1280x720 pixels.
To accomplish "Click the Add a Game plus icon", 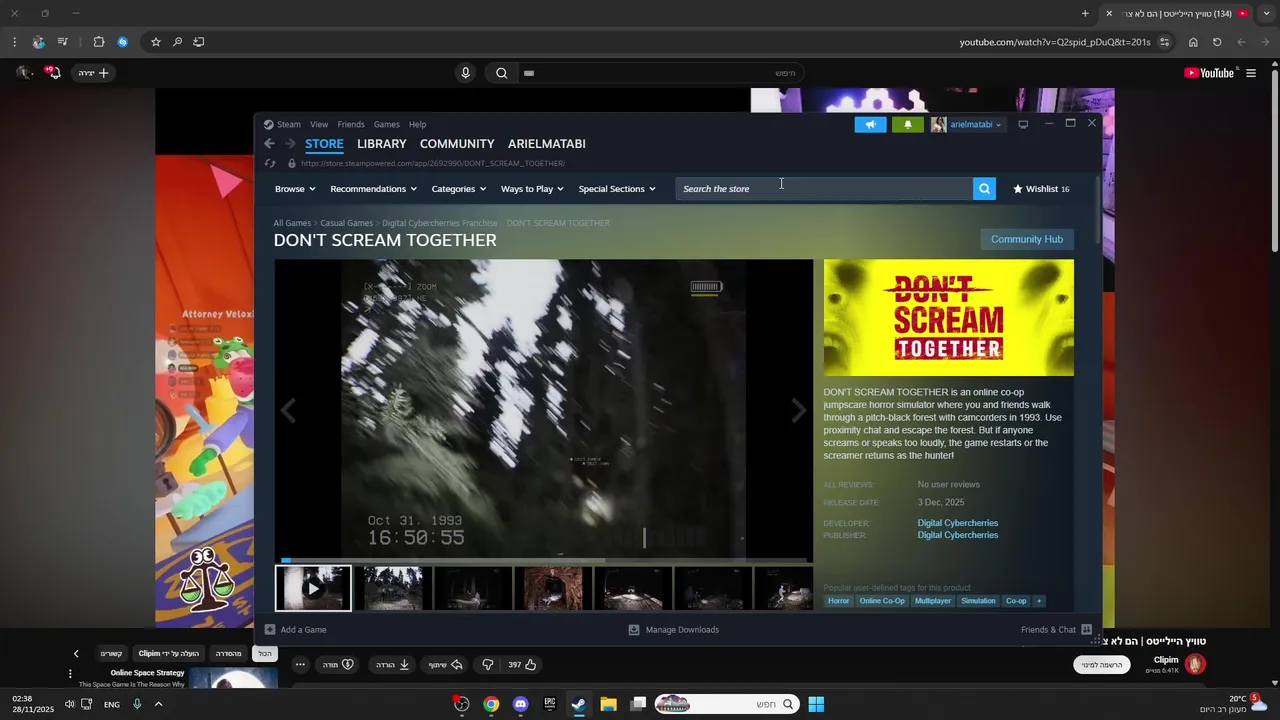I will pyautogui.click(x=270, y=630).
